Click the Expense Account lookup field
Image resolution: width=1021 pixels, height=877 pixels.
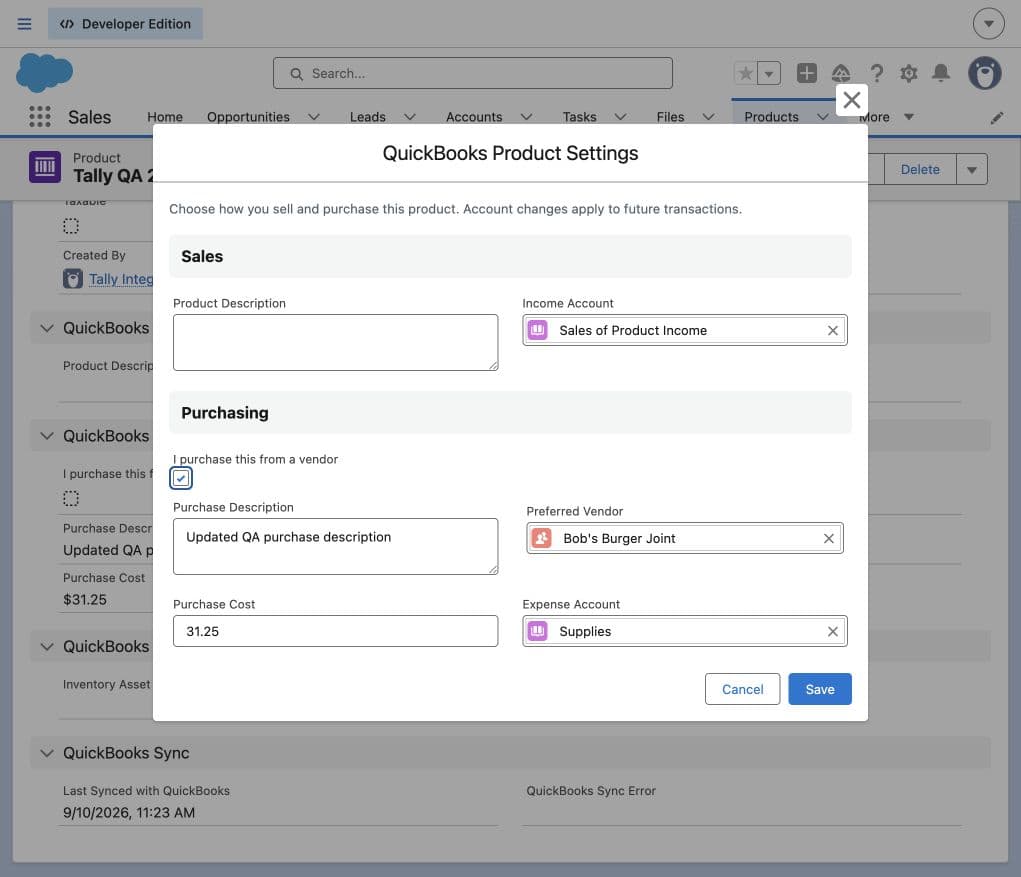684,631
